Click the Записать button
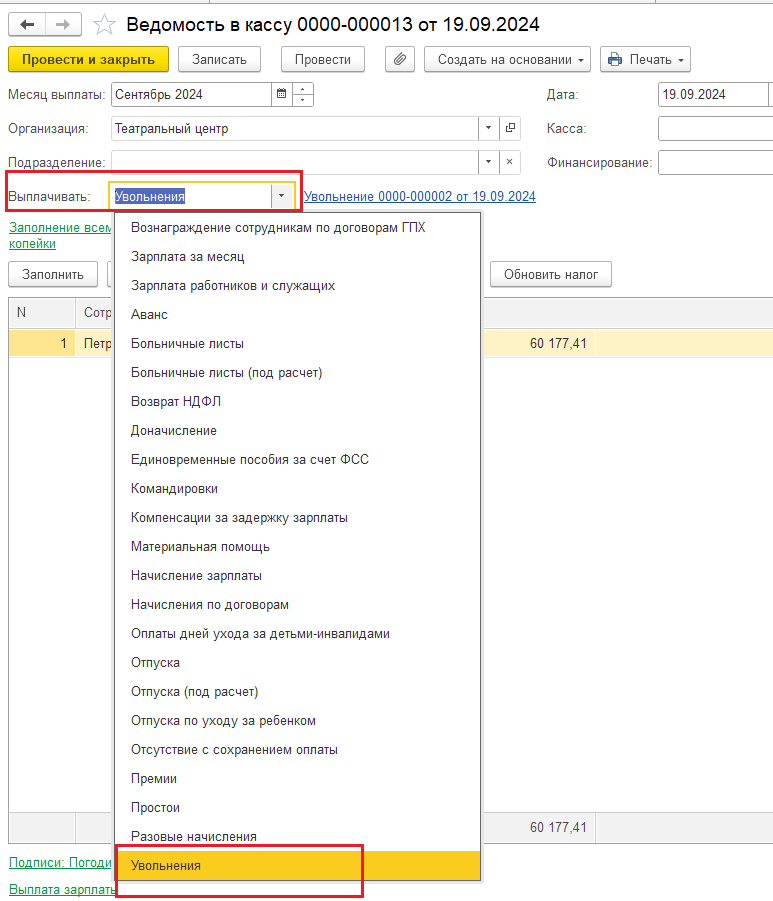 (x=220, y=59)
